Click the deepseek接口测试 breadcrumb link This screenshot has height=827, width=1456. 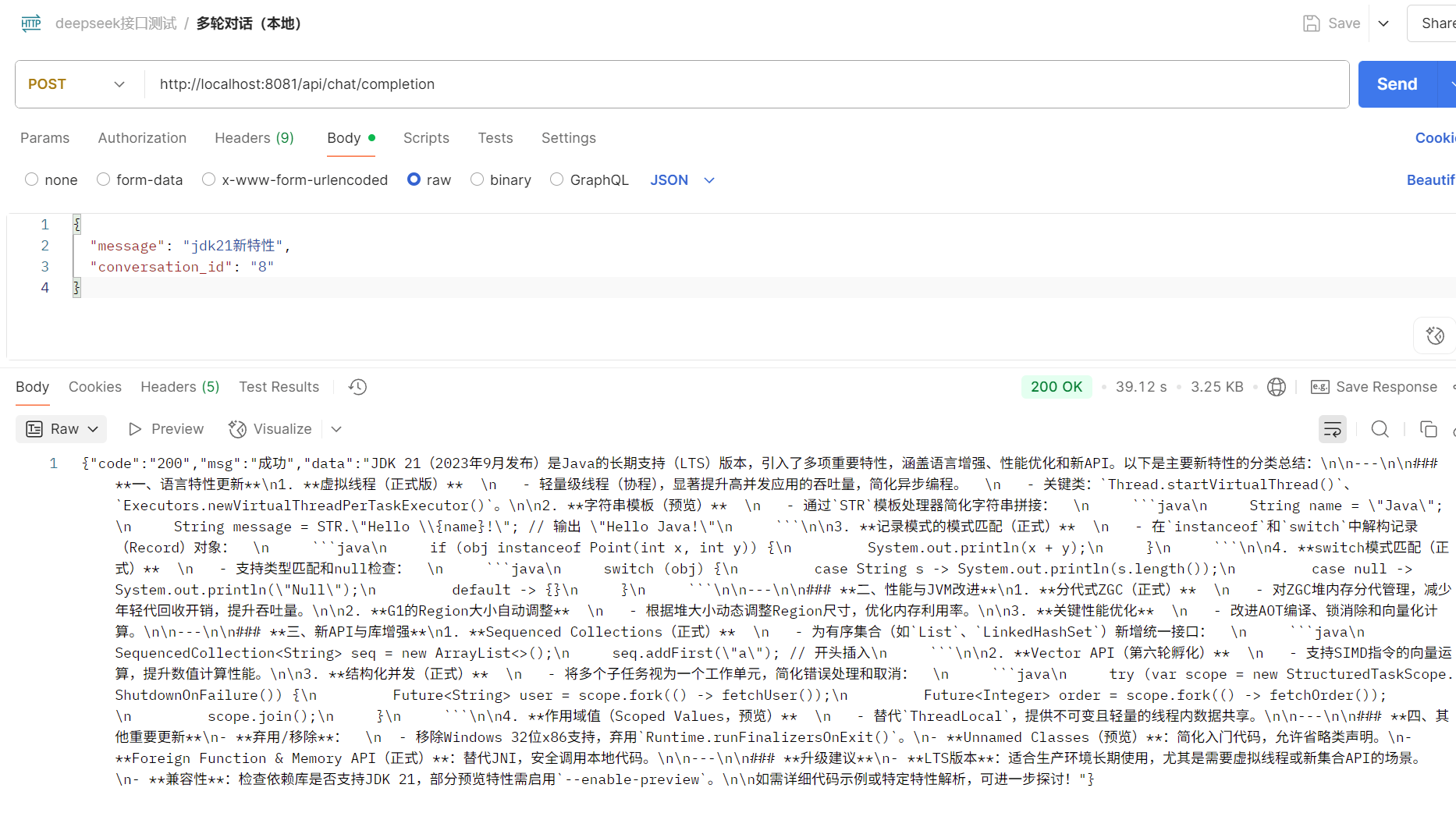[116, 23]
